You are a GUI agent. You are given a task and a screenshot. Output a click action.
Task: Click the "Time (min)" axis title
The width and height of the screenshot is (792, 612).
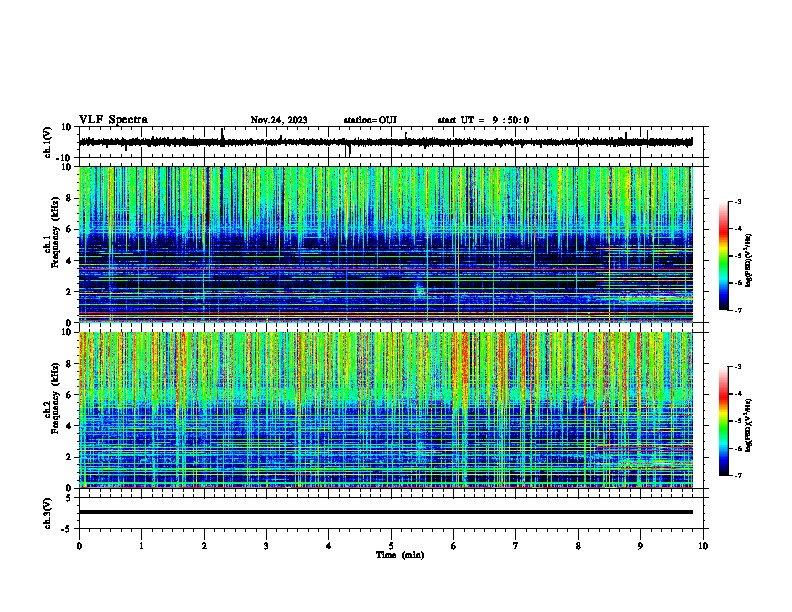[x=400, y=555]
